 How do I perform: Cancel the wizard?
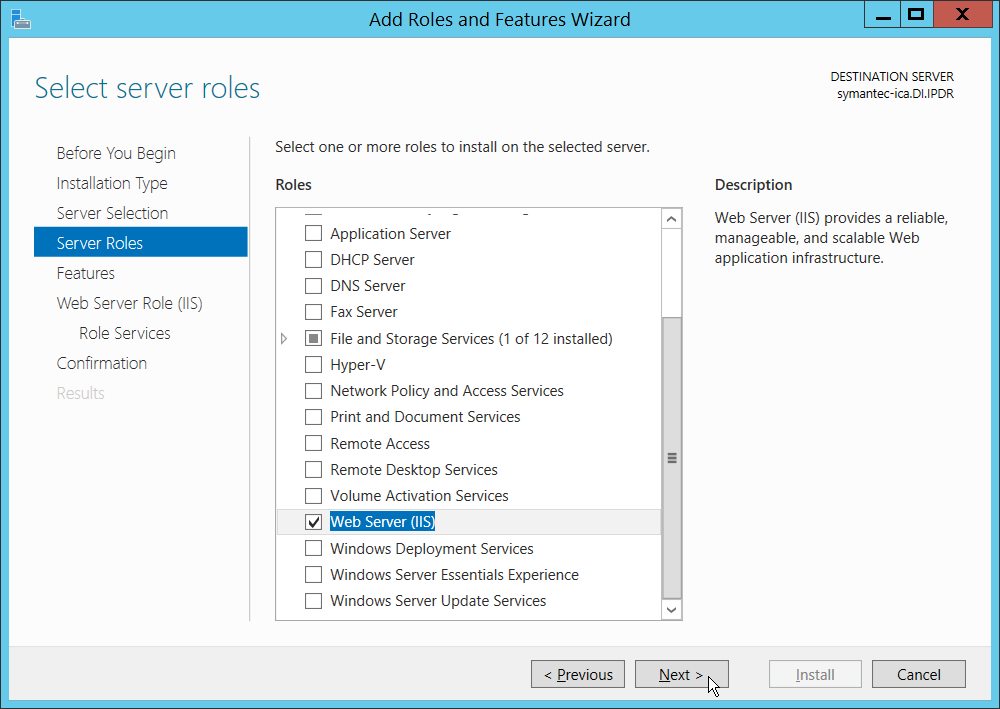[x=918, y=675]
